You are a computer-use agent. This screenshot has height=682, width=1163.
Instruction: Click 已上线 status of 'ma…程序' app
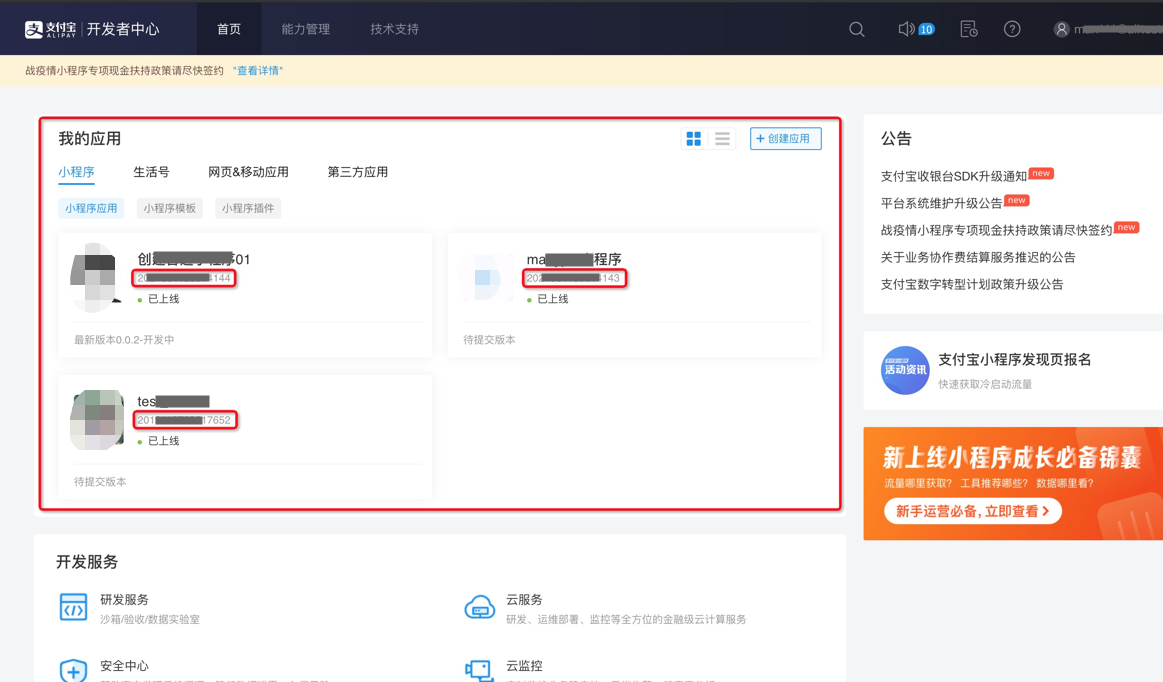(553, 299)
